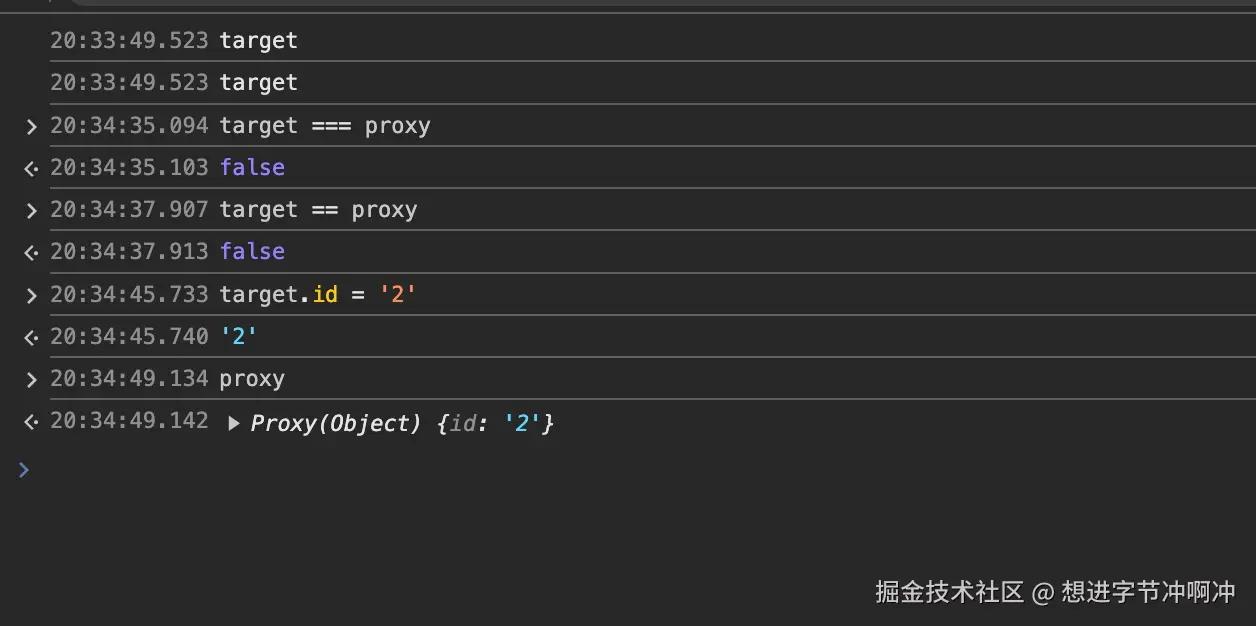Expand the Proxy(Object) disclosure triangle

point(233,423)
